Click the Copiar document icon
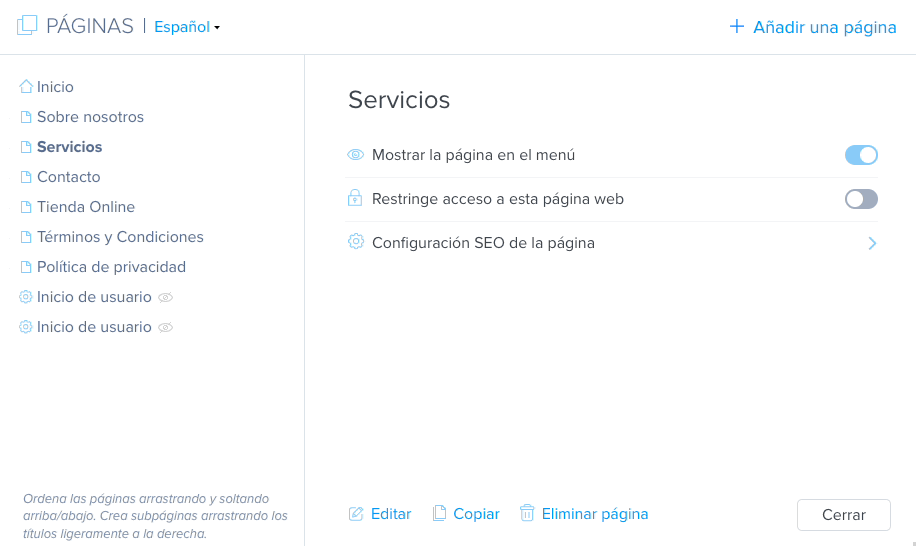Screen dimensions: 916x546 click(x=439, y=513)
